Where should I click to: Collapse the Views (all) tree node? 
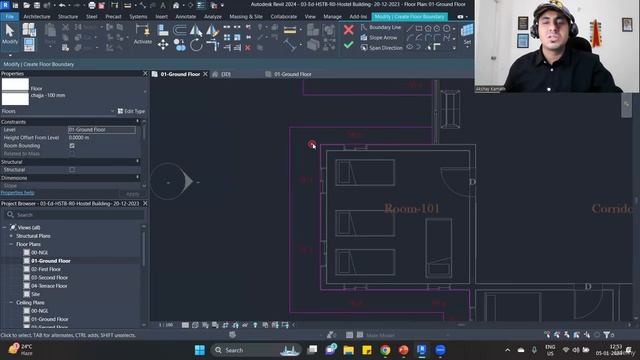5,227
